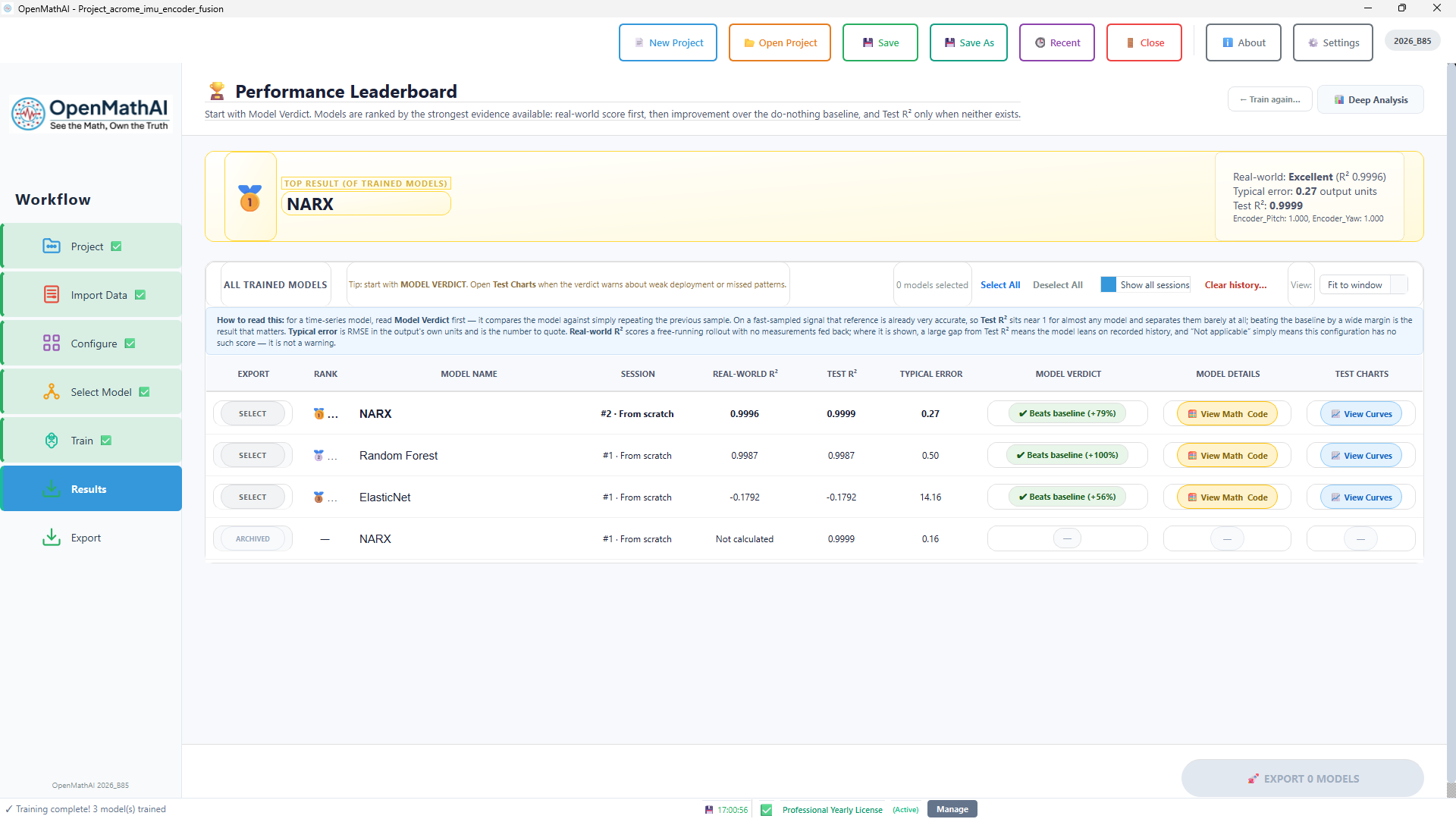Image resolution: width=1456 pixels, height=819 pixels.
Task: Toggle the Show all sessions checkbox
Action: 1109,284
